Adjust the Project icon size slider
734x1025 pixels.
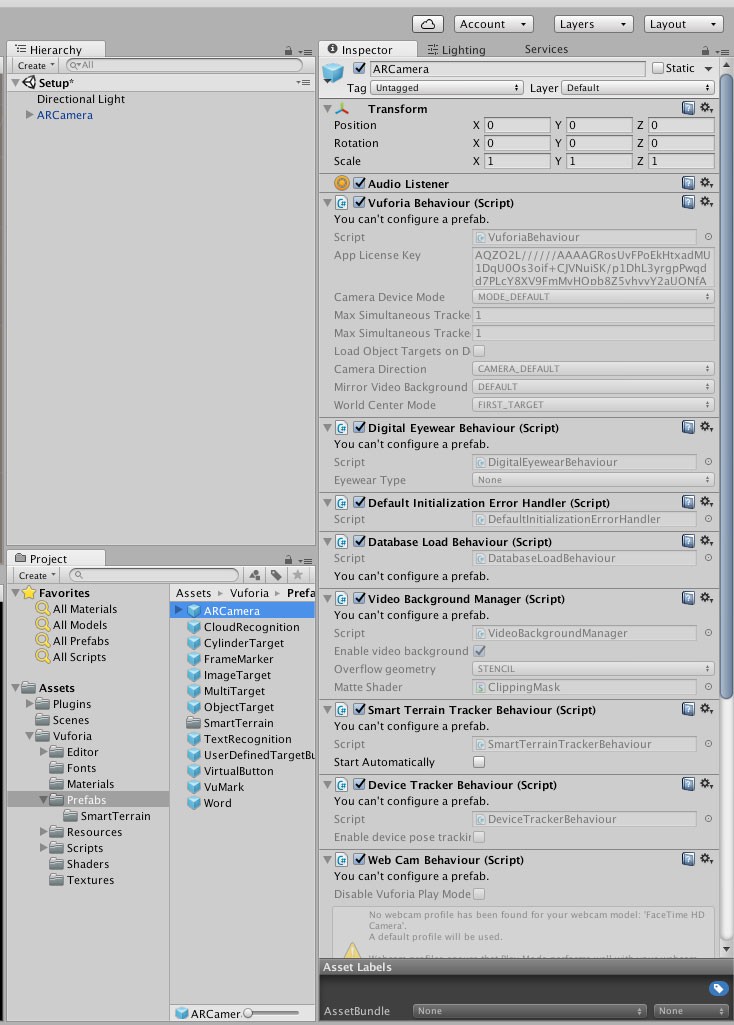[x=272, y=1013]
